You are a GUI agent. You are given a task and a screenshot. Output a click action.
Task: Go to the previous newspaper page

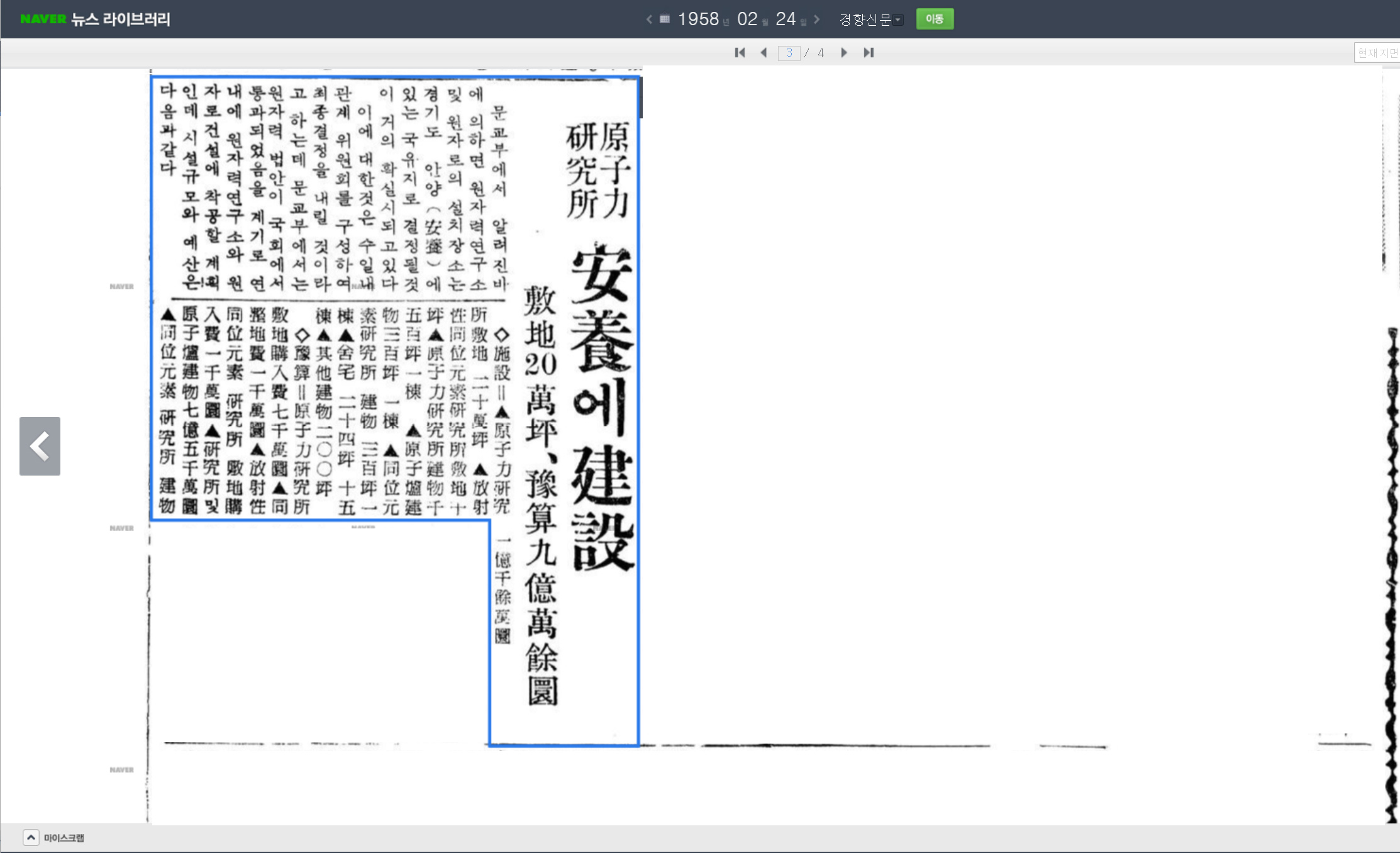pyautogui.click(x=764, y=53)
